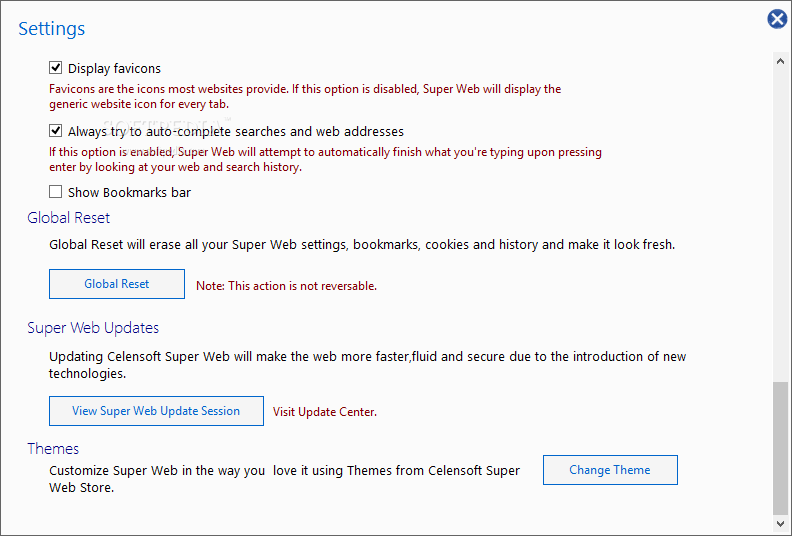Click the 'Customize Super Web' themes description
The image size is (792, 536).
point(284,479)
